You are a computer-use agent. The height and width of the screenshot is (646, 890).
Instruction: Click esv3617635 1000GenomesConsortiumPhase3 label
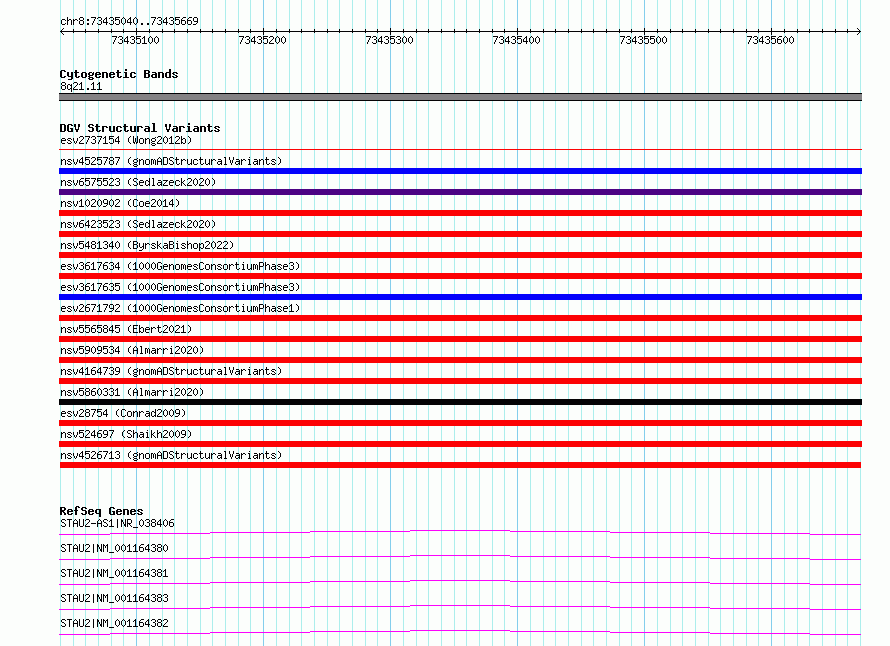click(x=180, y=287)
